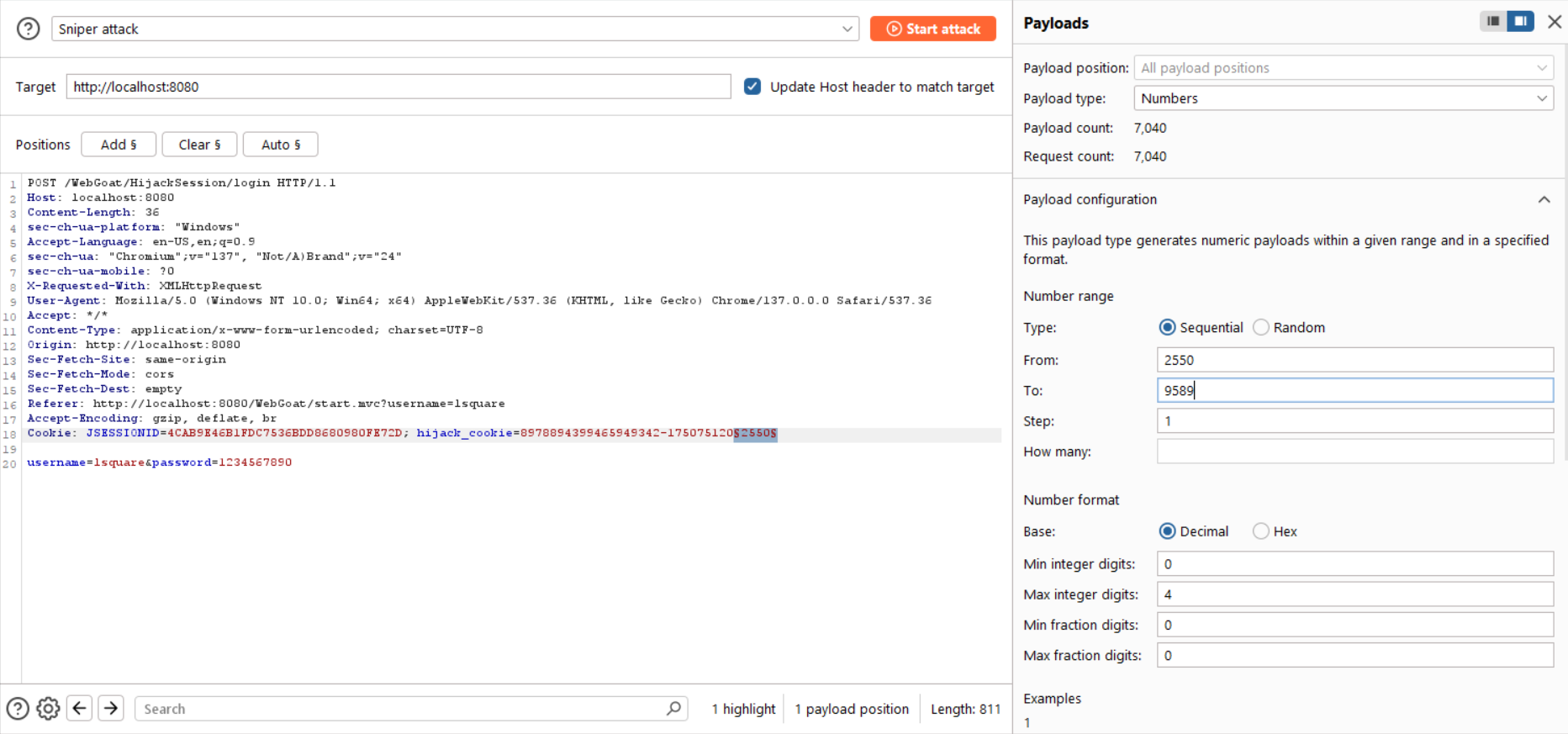Image resolution: width=1568 pixels, height=734 pixels.
Task: Open attack type help icon beside Sniper attack
Action: (x=28, y=29)
